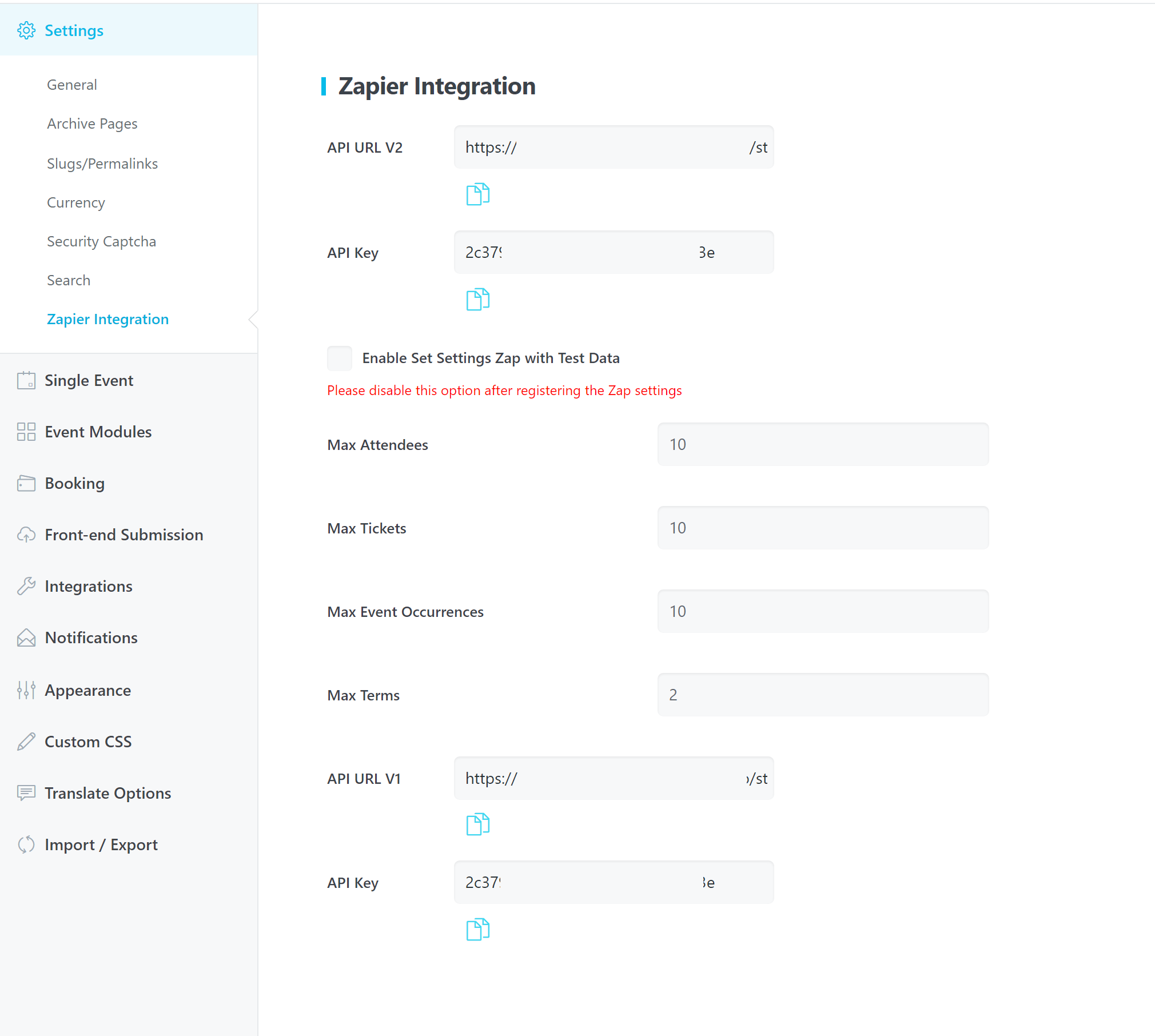Focus the Max Event Occurrences field
Image resolution: width=1155 pixels, height=1036 pixels.
pyautogui.click(x=822, y=612)
